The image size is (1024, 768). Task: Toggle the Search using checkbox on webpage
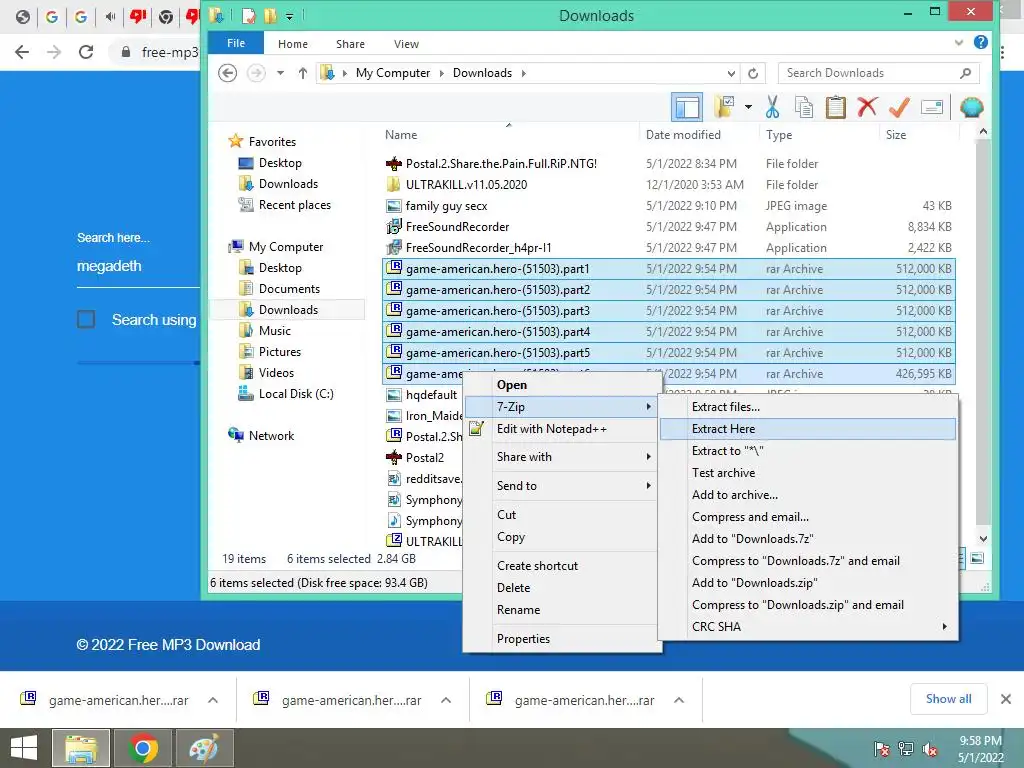point(86,320)
